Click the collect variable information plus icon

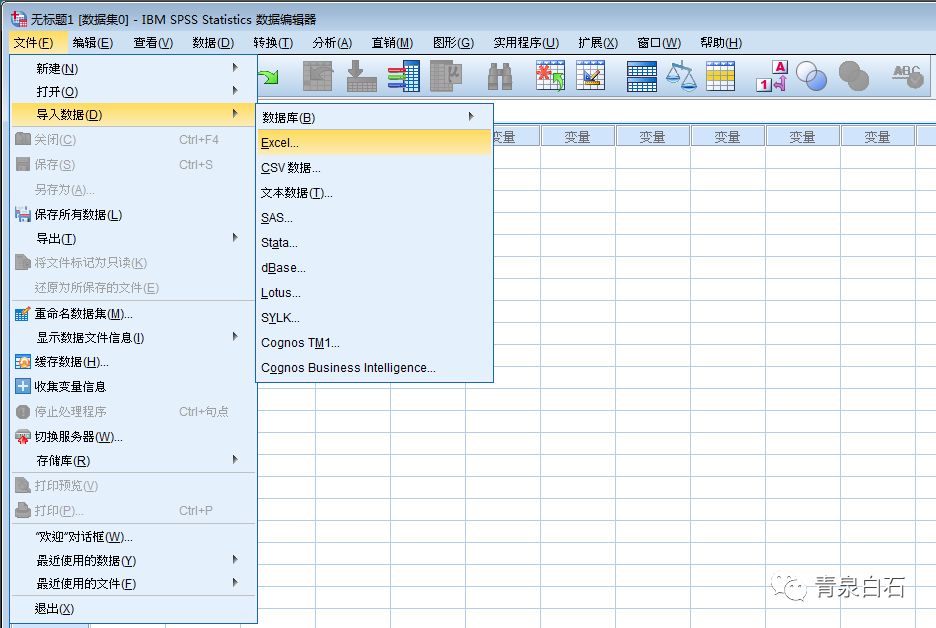[23, 386]
